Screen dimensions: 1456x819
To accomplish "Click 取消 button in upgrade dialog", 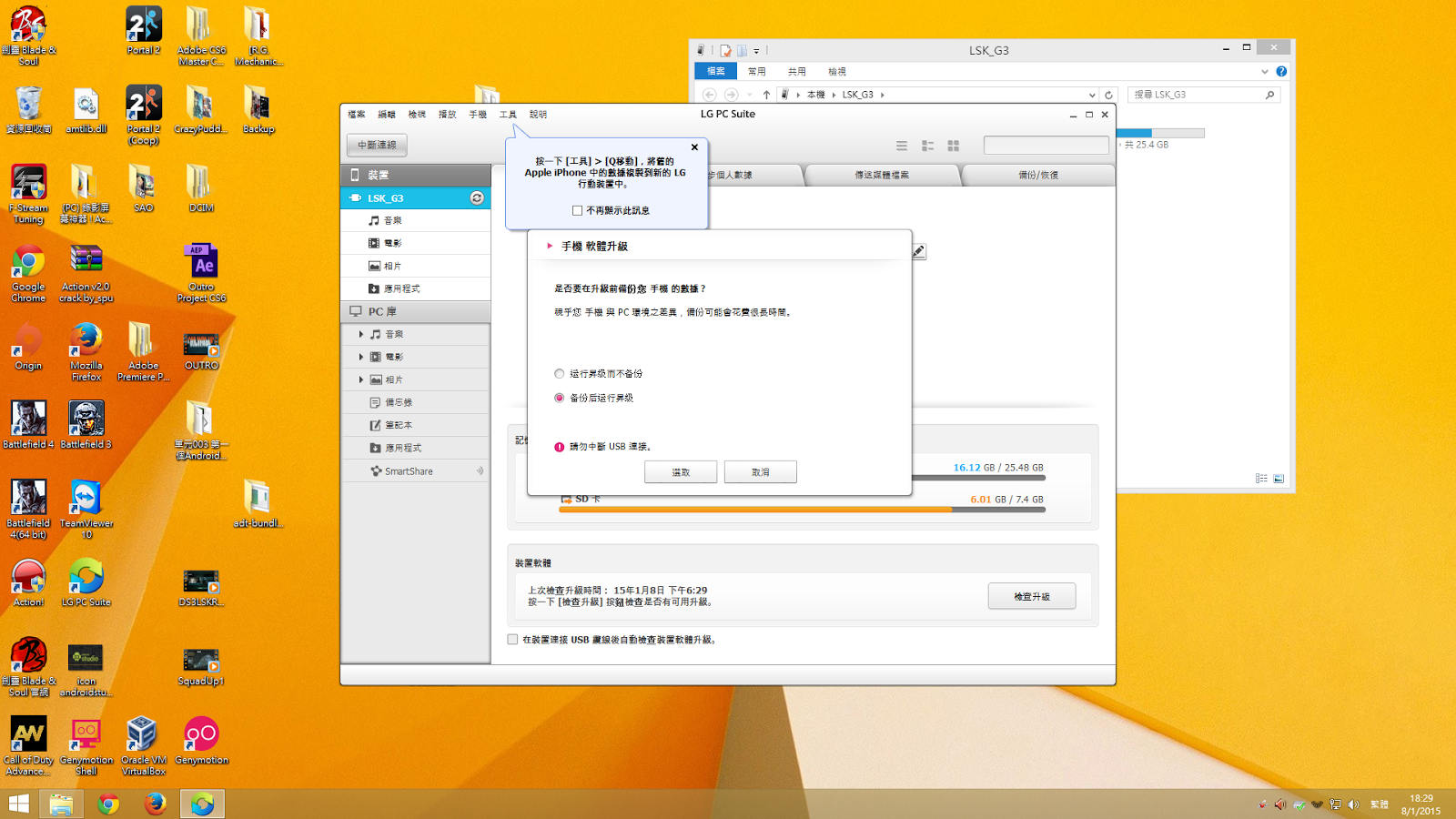I will pyautogui.click(x=761, y=472).
